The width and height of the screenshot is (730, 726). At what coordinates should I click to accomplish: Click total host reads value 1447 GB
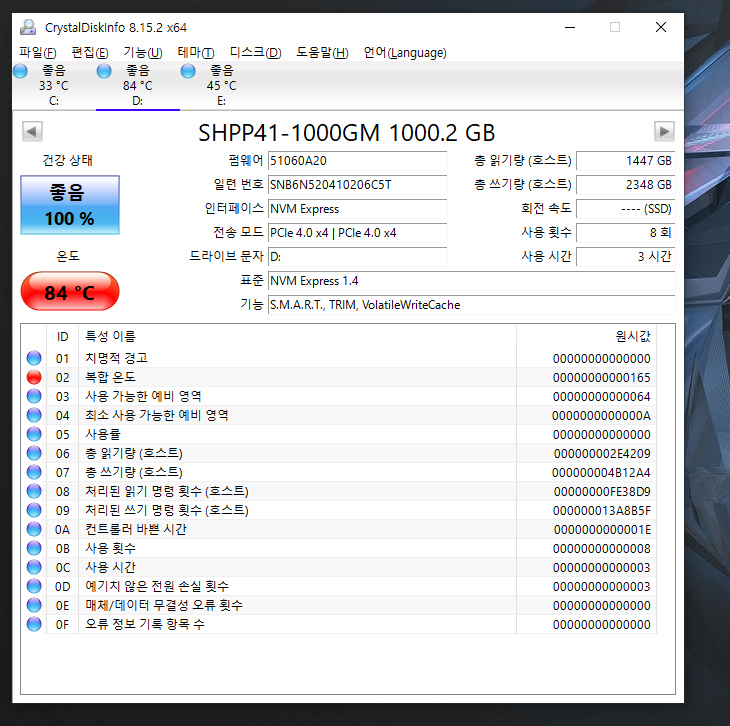coord(626,161)
